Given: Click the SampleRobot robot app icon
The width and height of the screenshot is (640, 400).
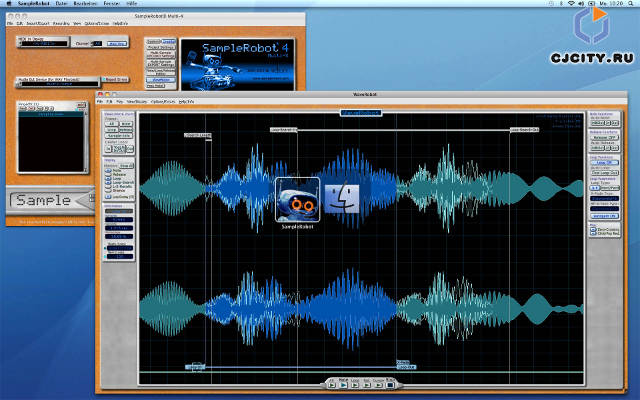Looking at the screenshot, I should [x=298, y=200].
